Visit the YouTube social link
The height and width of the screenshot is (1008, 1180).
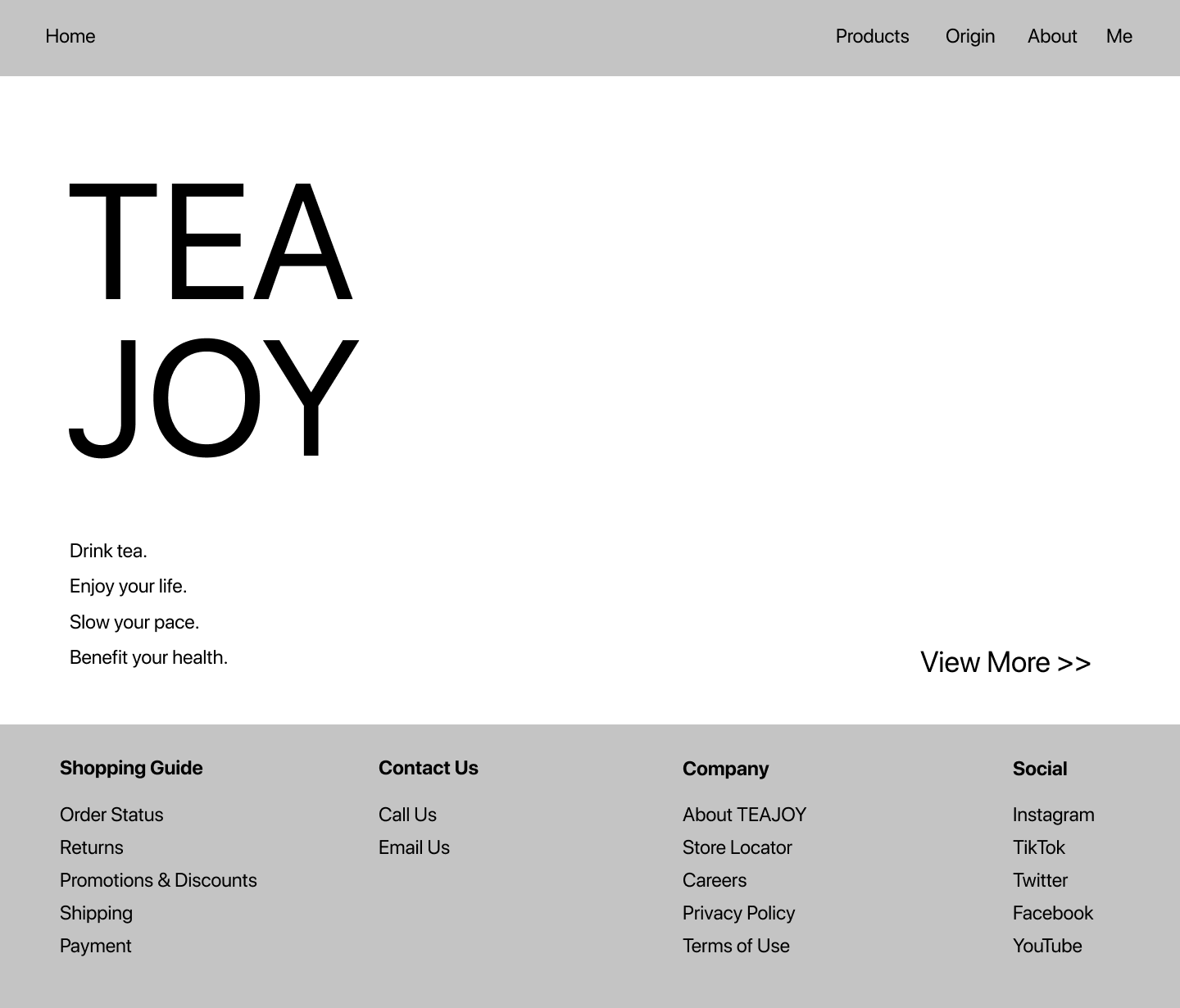click(1046, 946)
